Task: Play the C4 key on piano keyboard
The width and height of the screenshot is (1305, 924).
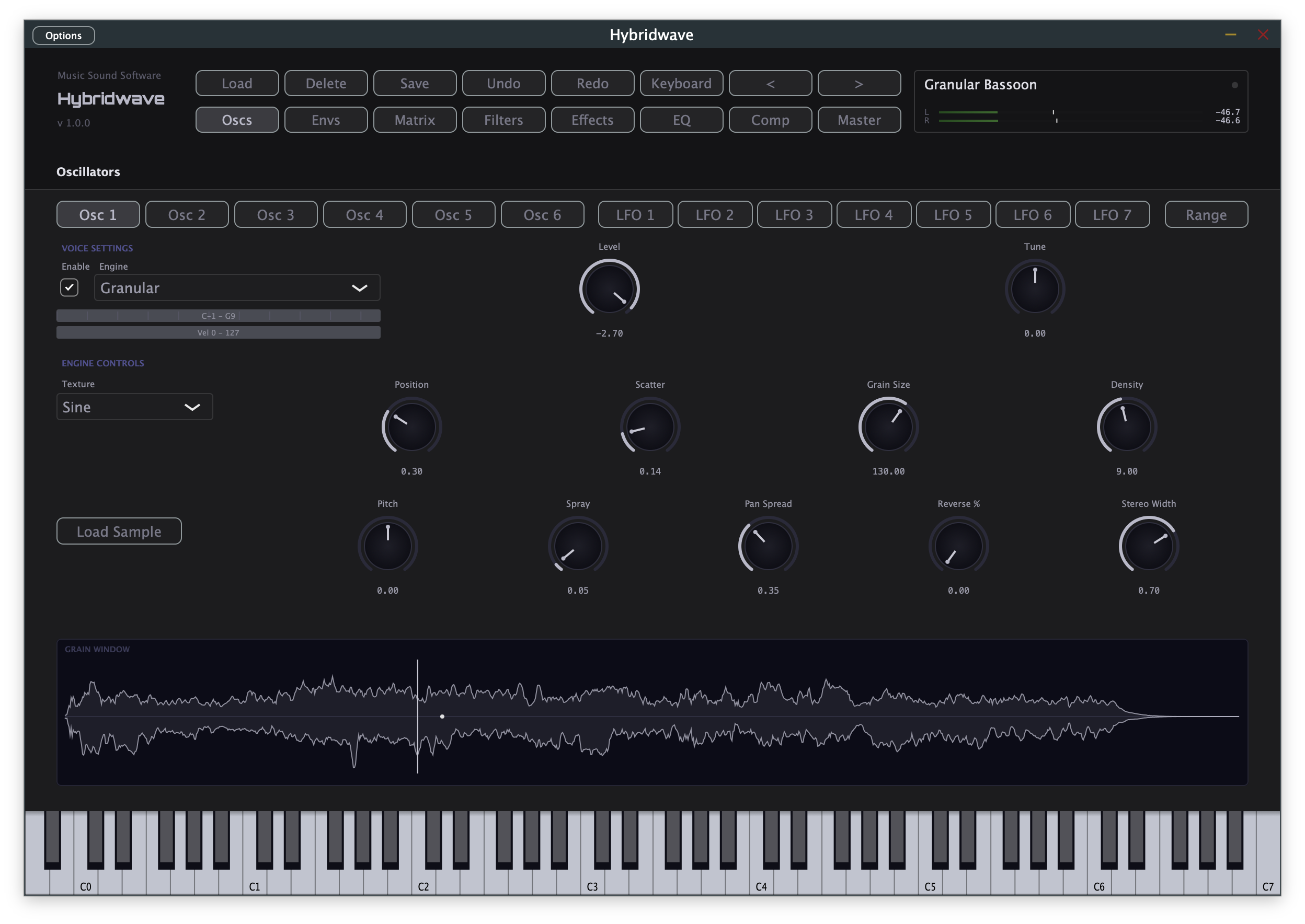Action: [x=761, y=883]
